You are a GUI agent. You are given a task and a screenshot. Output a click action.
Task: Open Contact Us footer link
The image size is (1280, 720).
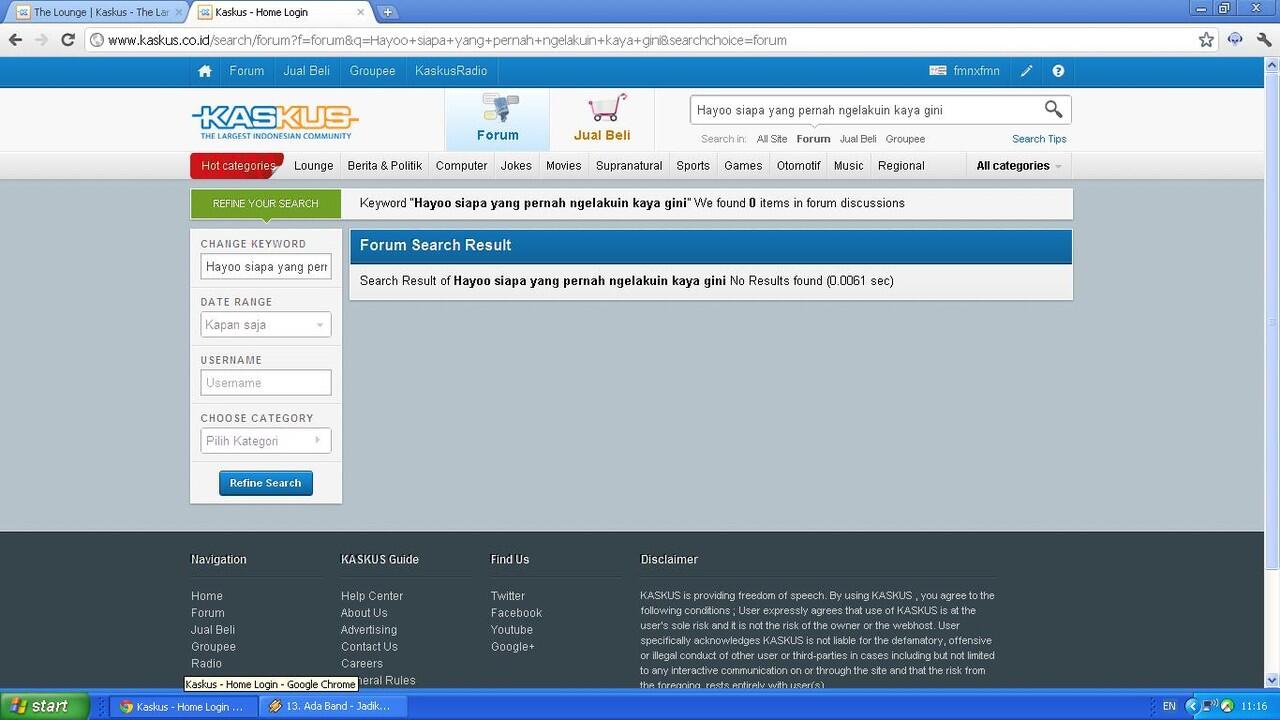tap(369, 647)
